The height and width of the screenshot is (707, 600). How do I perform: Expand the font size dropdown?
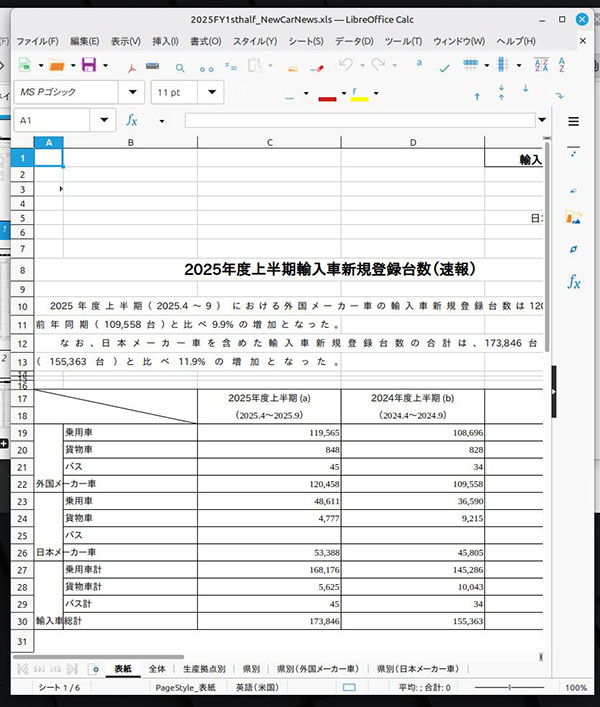pos(214,93)
